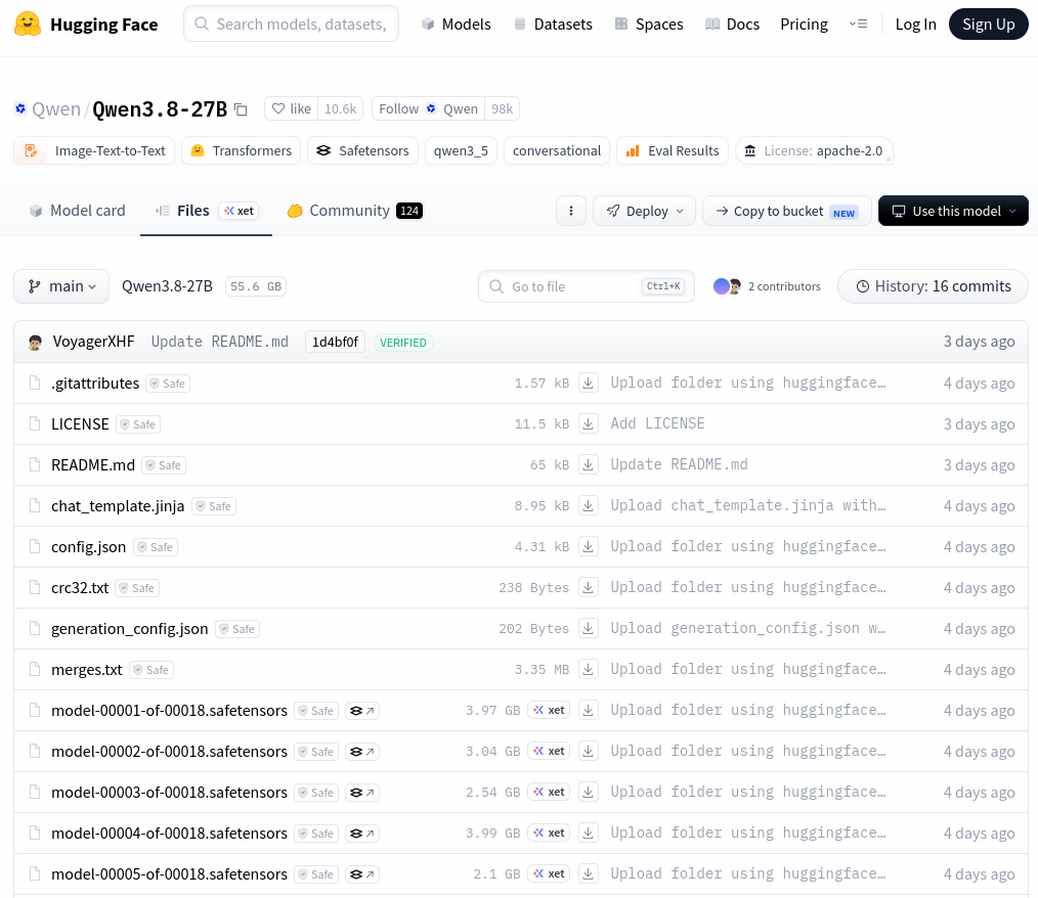Go to Models in the navigation
1038x898 pixels.
(x=456, y=24)
